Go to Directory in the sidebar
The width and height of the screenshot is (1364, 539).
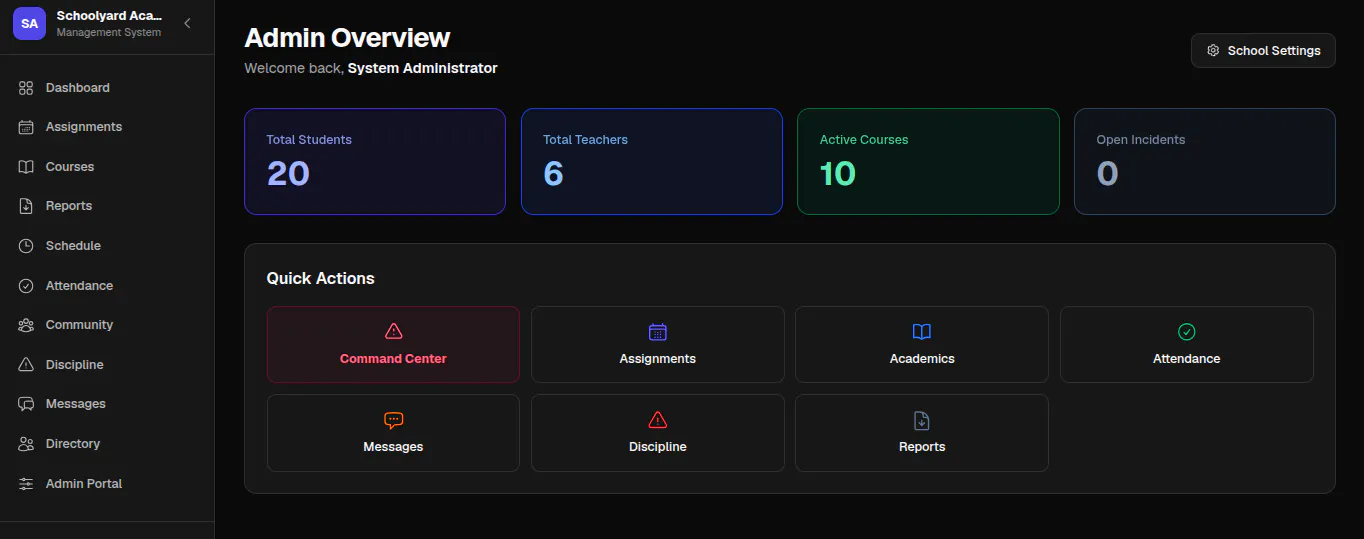[107, 444]
